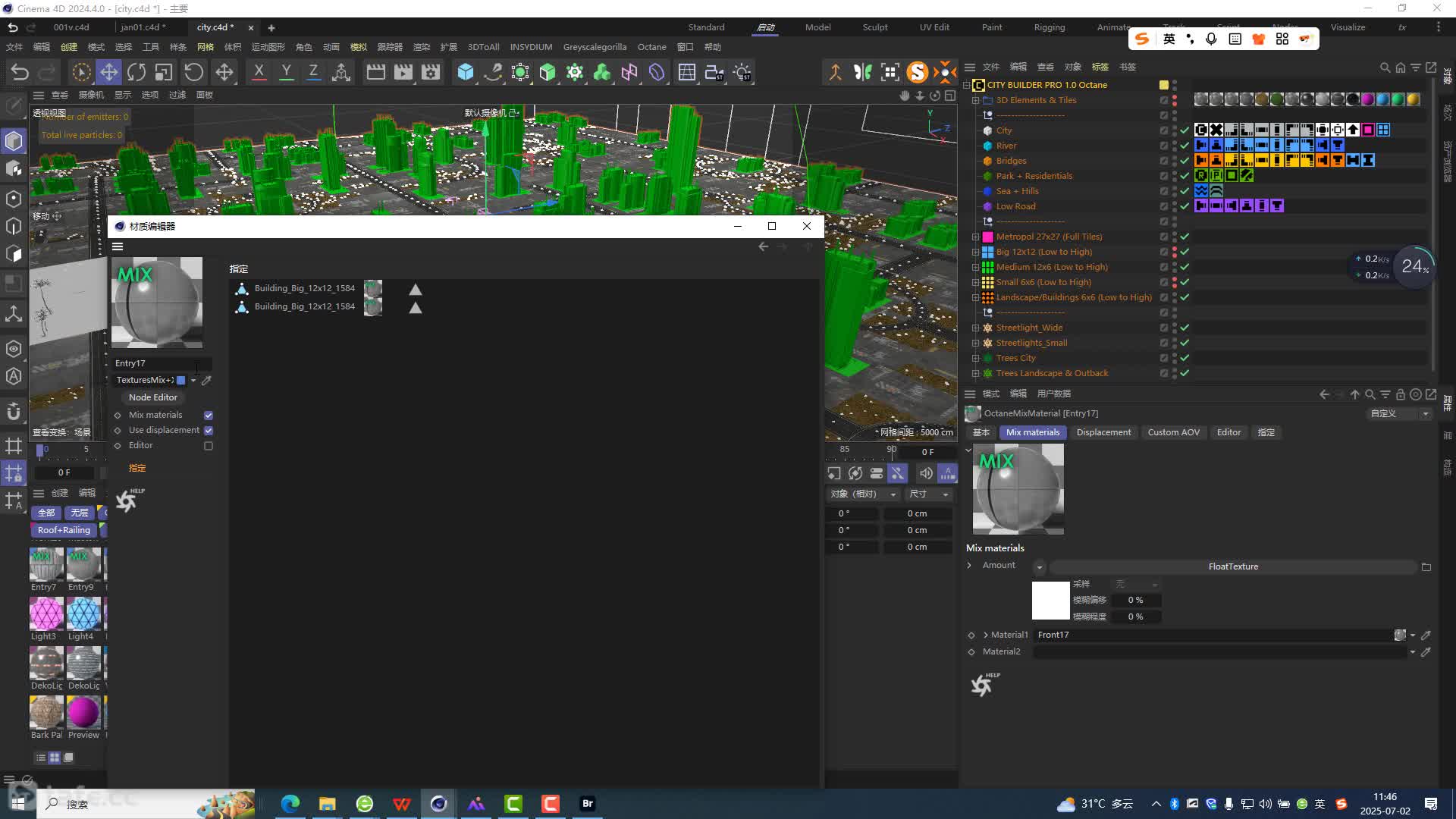Click the sound toggle icon under timeline
The image size is (1456, 819).
tap(926, 473)
